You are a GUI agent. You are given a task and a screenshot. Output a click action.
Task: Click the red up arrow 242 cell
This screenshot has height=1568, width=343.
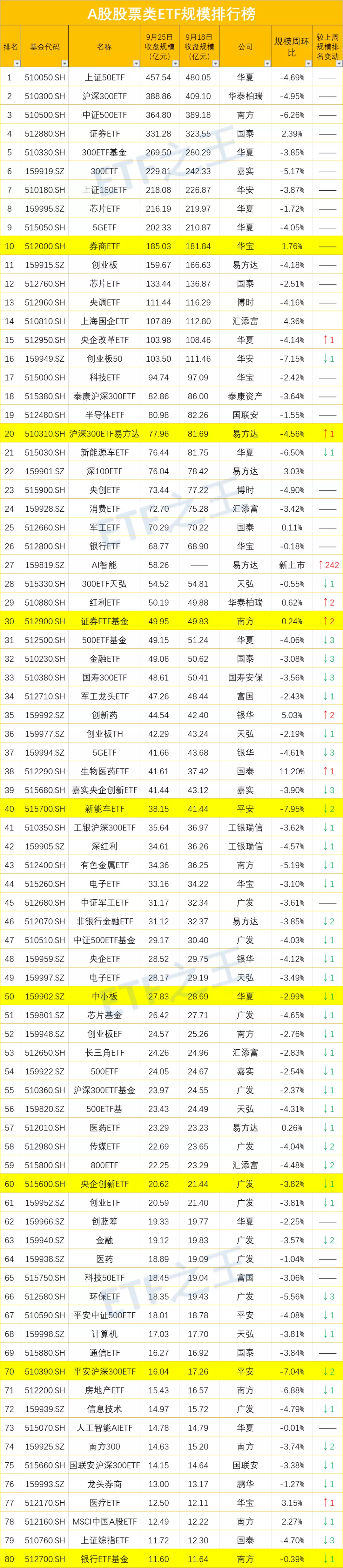[328, 565]
